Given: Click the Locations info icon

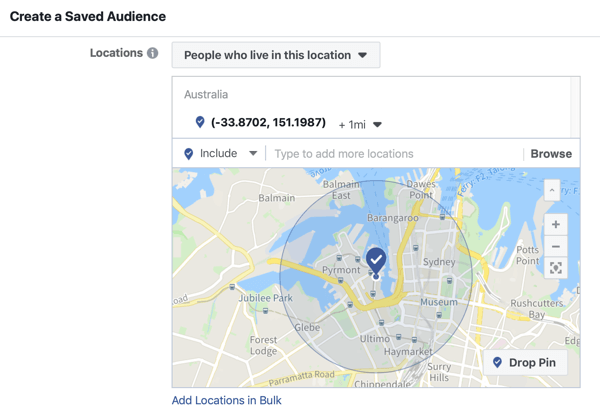Looking at the screenshot, I should 153,53.
